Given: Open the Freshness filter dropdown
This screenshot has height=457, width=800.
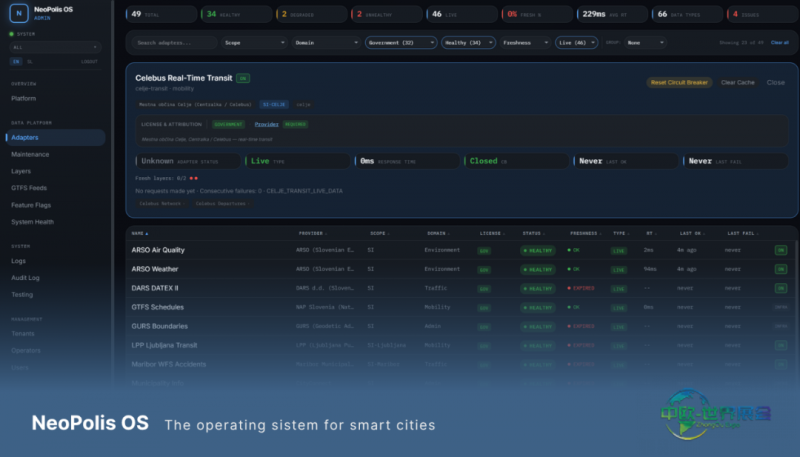Looking at the screenshot, I should tap(525, 43).
